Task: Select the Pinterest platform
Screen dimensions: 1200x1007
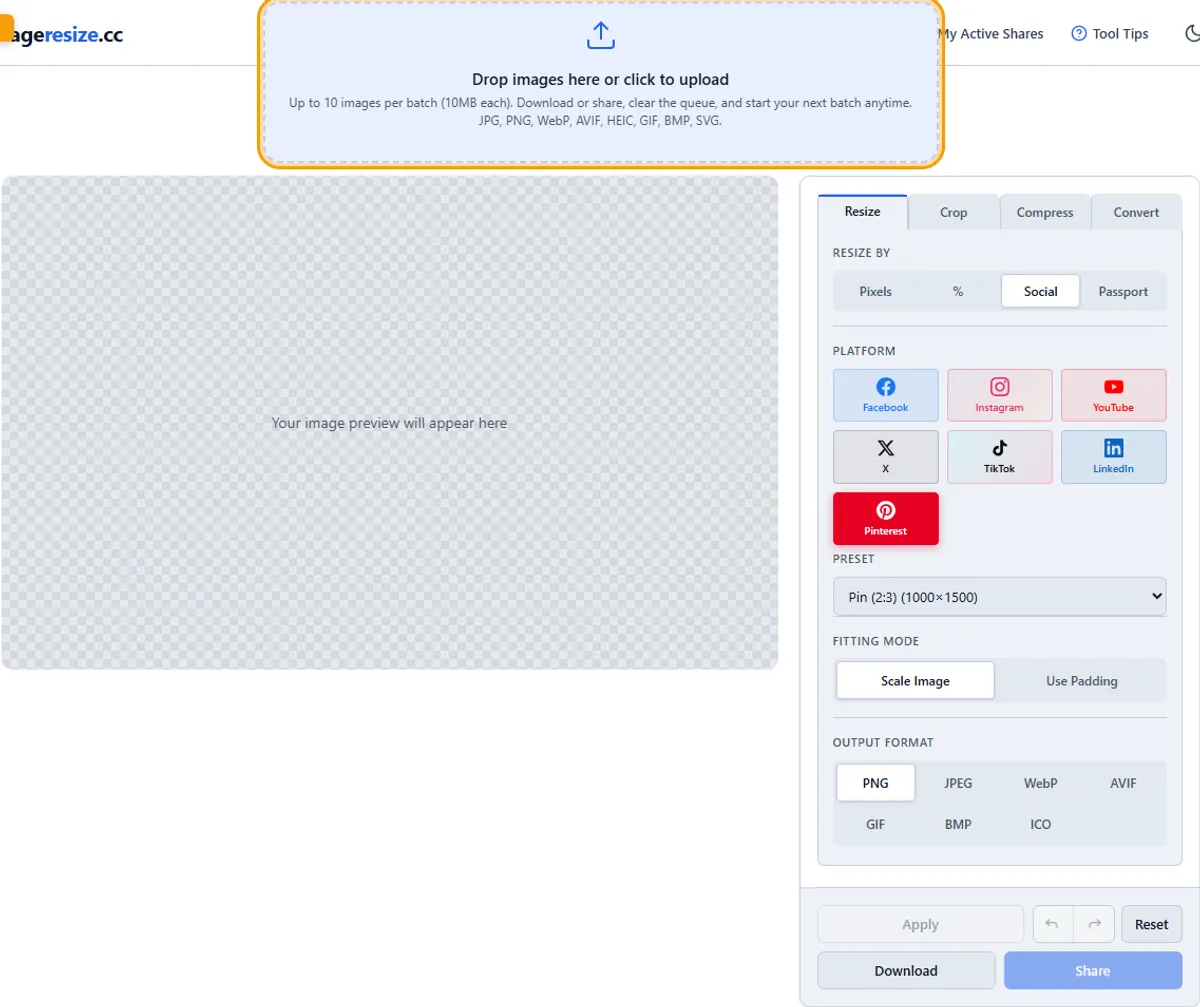Action: tap(886, 518)
